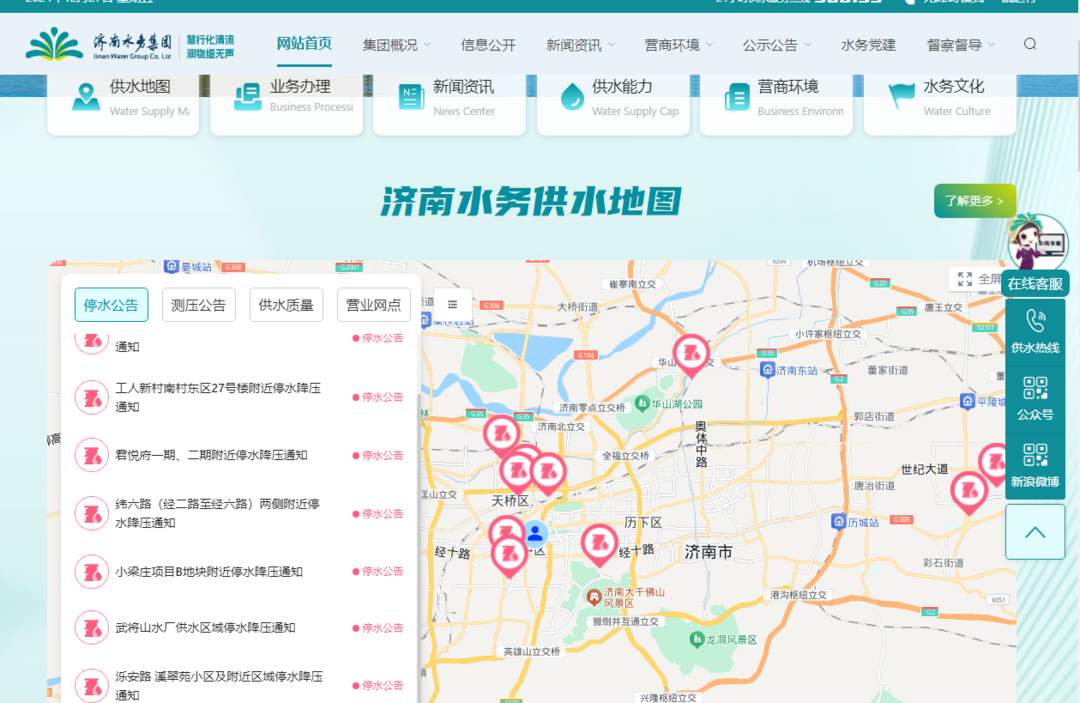Switch filter to 测压公告 announcements
1080x703 pixels.
click(x=198, y=305)
